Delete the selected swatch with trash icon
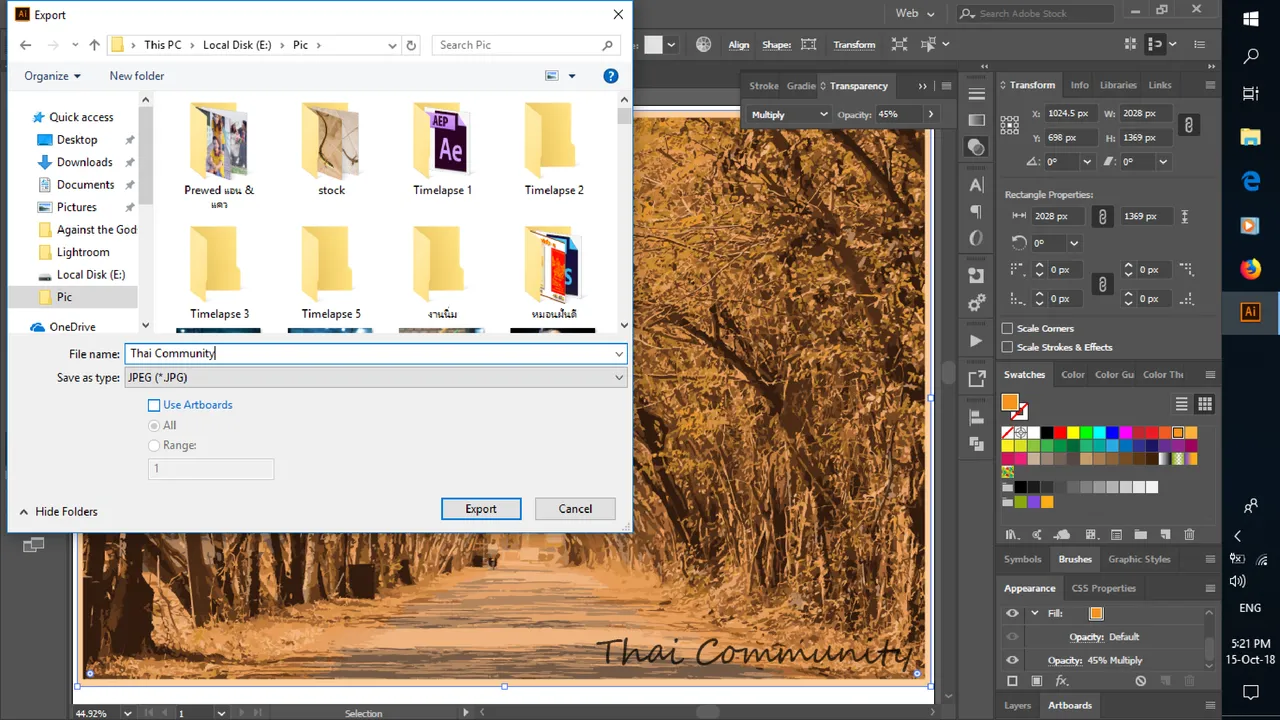1280x720 pixels. (1189, 535)
